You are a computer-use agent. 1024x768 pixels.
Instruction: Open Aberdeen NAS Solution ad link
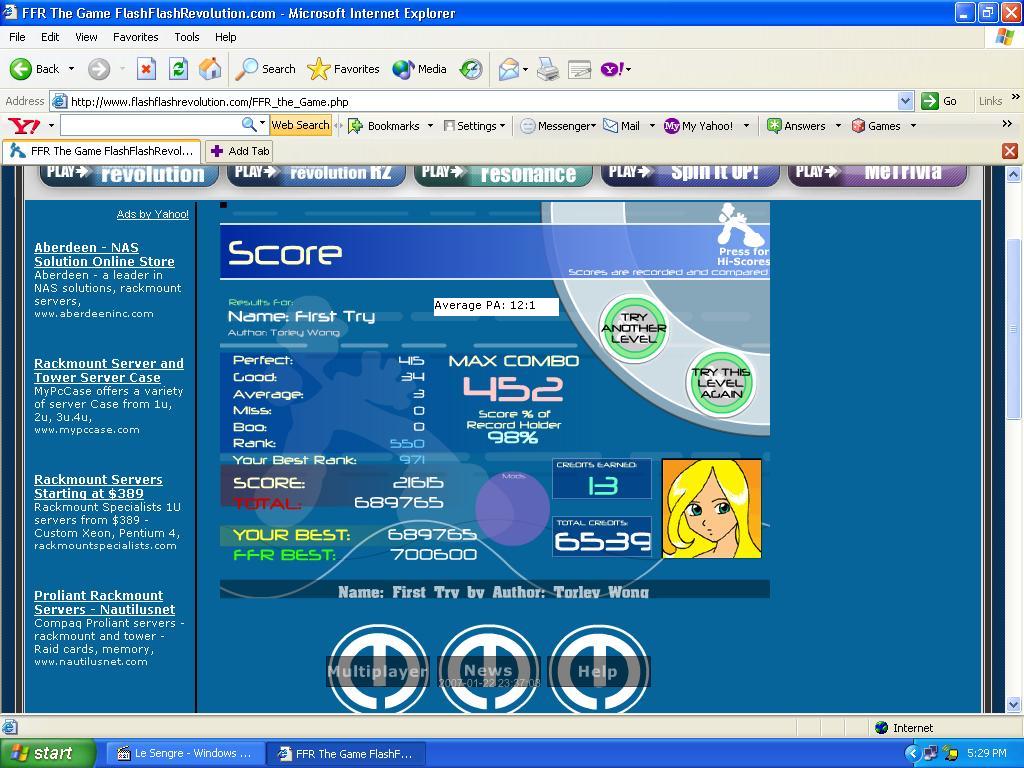tap(104, 254)
